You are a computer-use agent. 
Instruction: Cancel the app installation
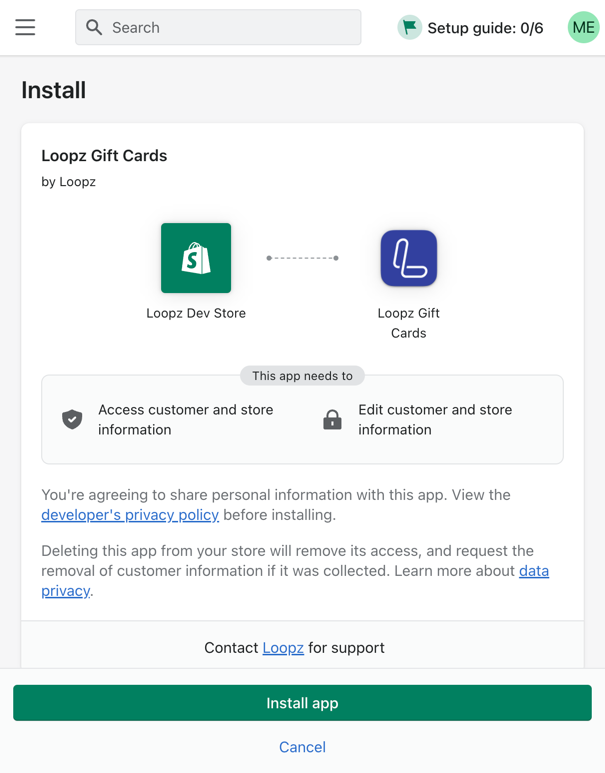pos(302,747)
